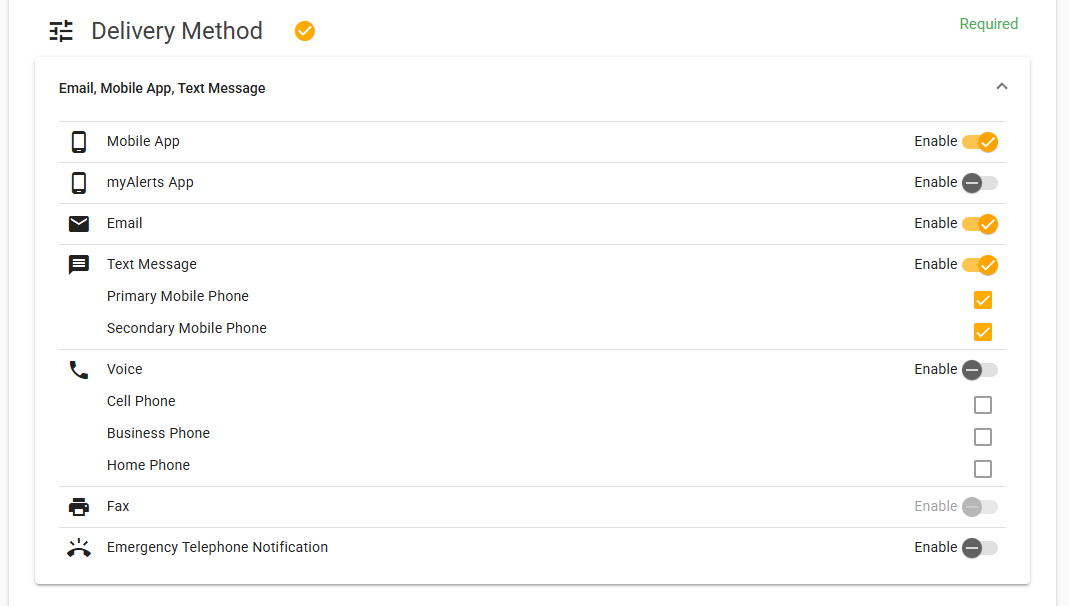Uncheck the Secondary Mobile Phone checkbox
Image resolution: width=1069 pixels, height=606 pixels.
(x=983, y=332)
